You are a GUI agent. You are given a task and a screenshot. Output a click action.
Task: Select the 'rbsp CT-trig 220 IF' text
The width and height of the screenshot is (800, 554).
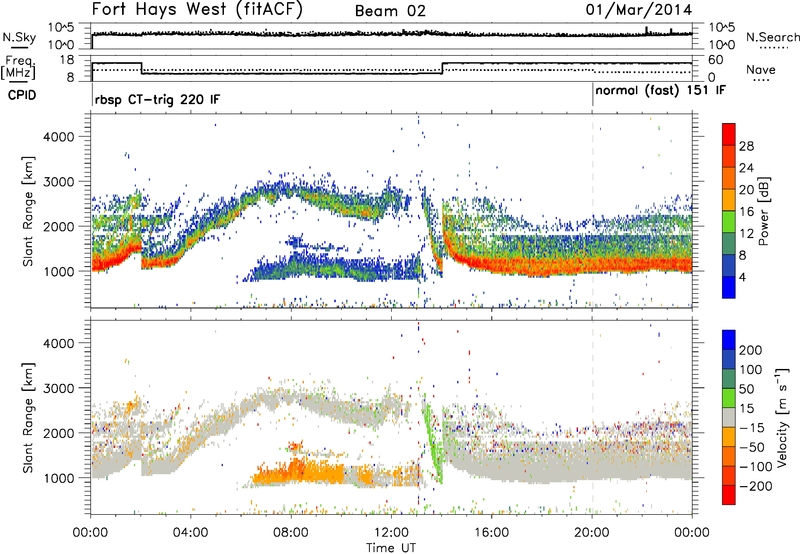click(x=157, y=99)
